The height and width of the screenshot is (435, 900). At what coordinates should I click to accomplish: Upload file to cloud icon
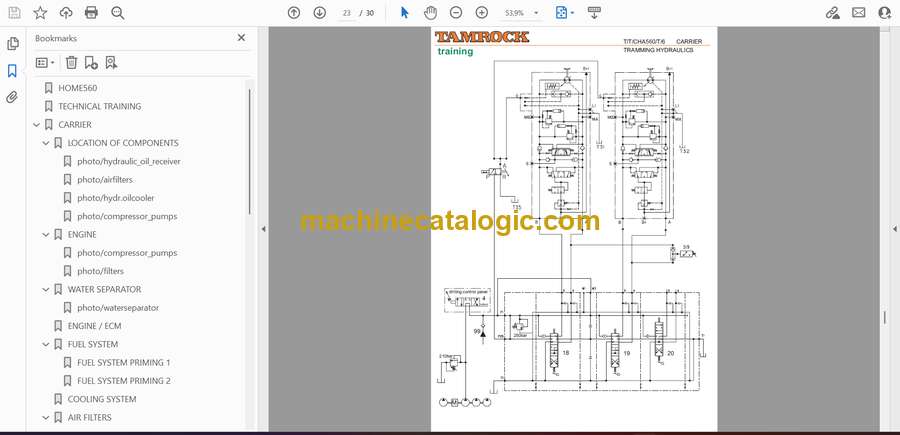(x=66, y=13)
